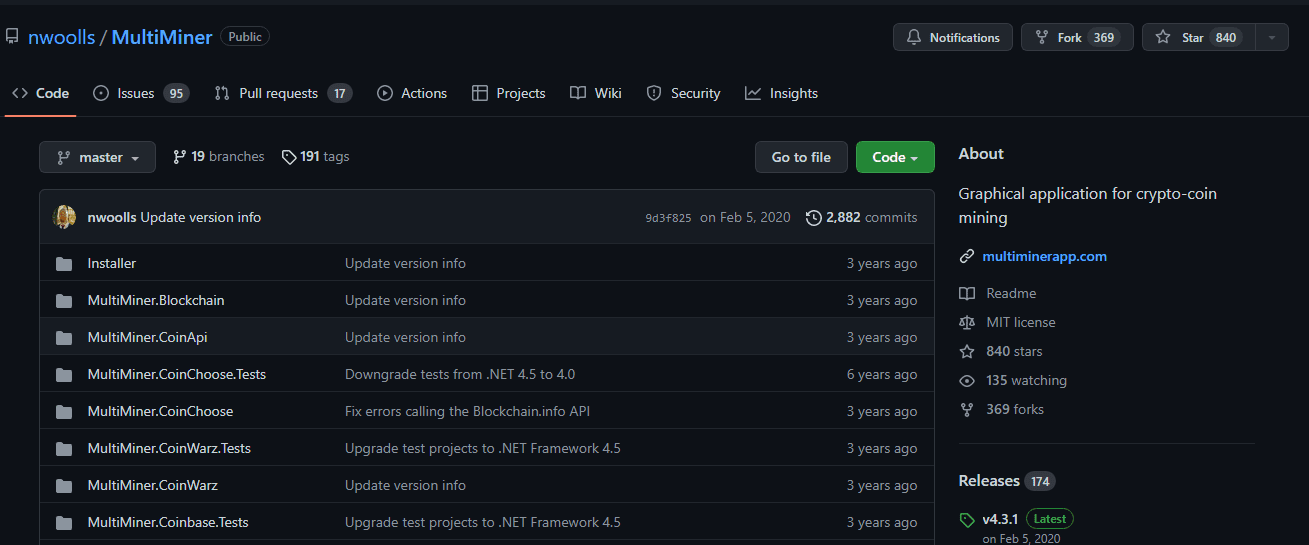
Task: Open the MultiMiner.CoinWarz.Tests folder
Action: [169, 449]
